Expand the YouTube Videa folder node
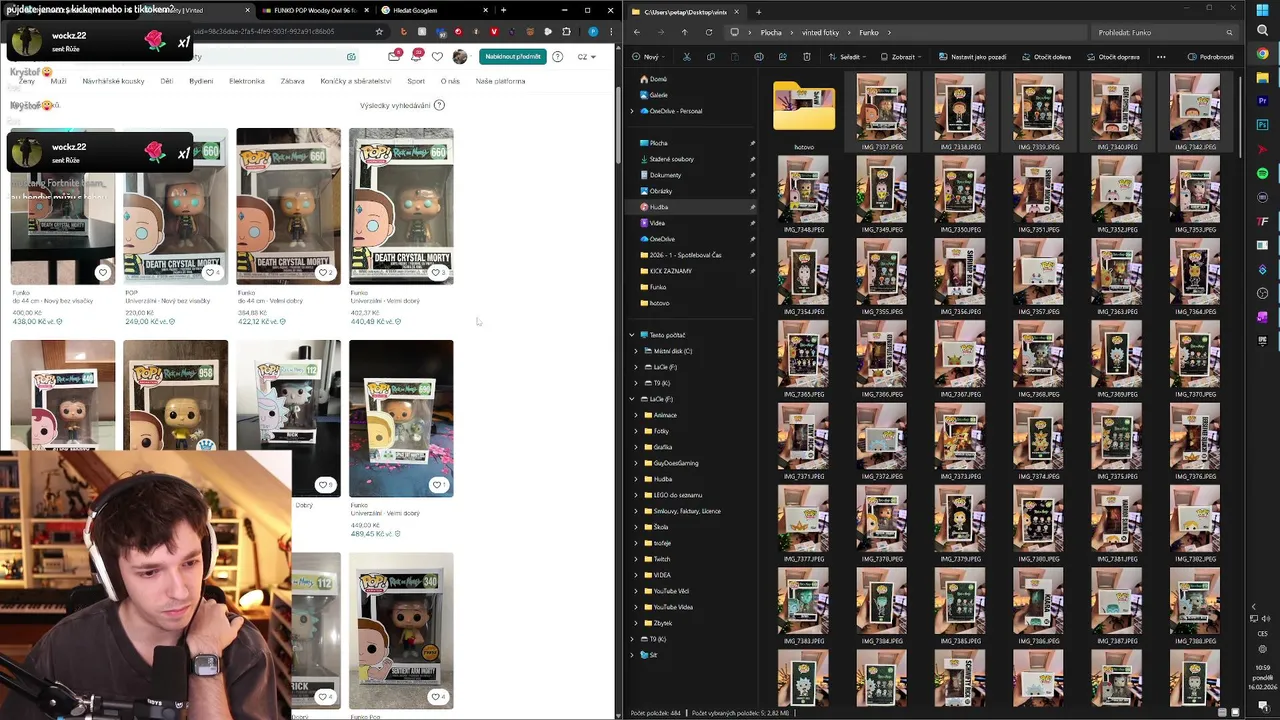Viewport: 1280px width, 720px height. pos(636,607)
